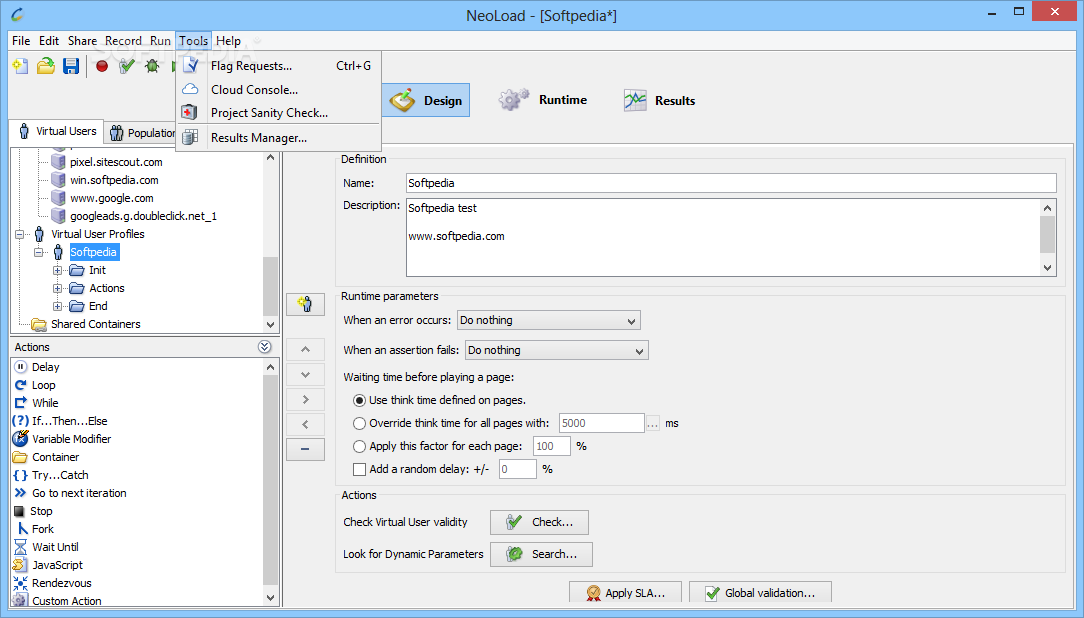
Task: Open the Edit menu
Action: tap(48, 41)
